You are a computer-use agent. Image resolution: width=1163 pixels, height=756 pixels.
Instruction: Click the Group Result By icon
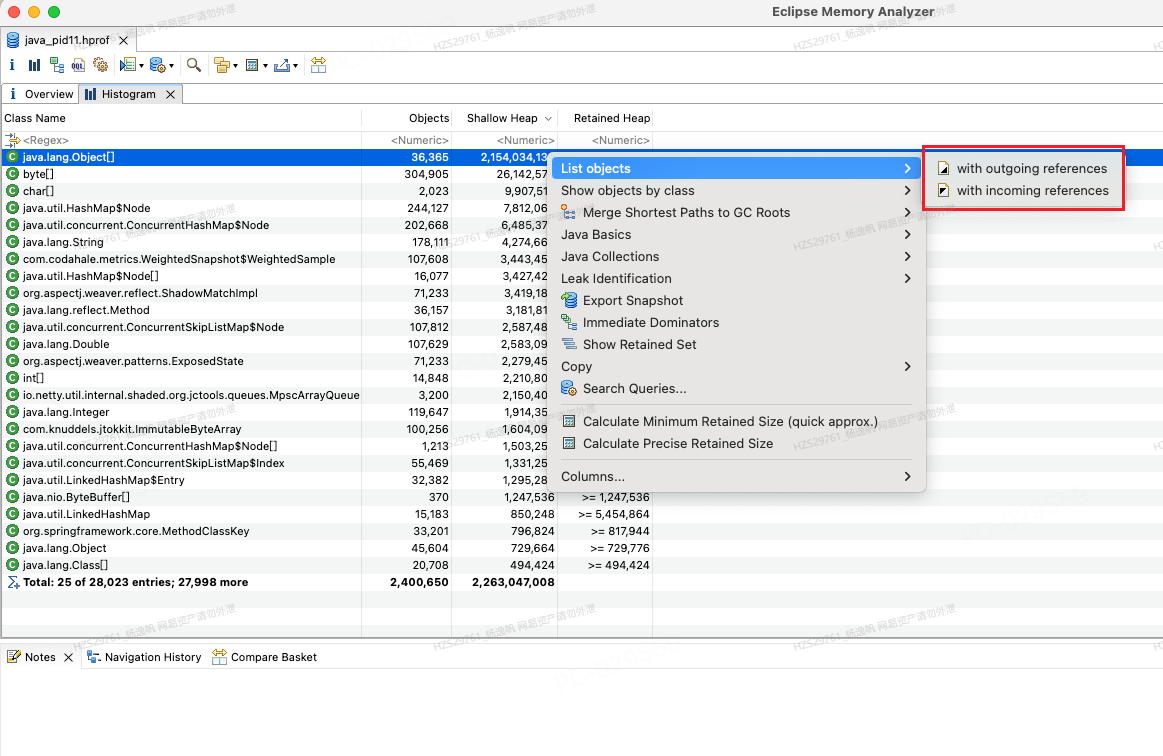click(x=221, y=65)
